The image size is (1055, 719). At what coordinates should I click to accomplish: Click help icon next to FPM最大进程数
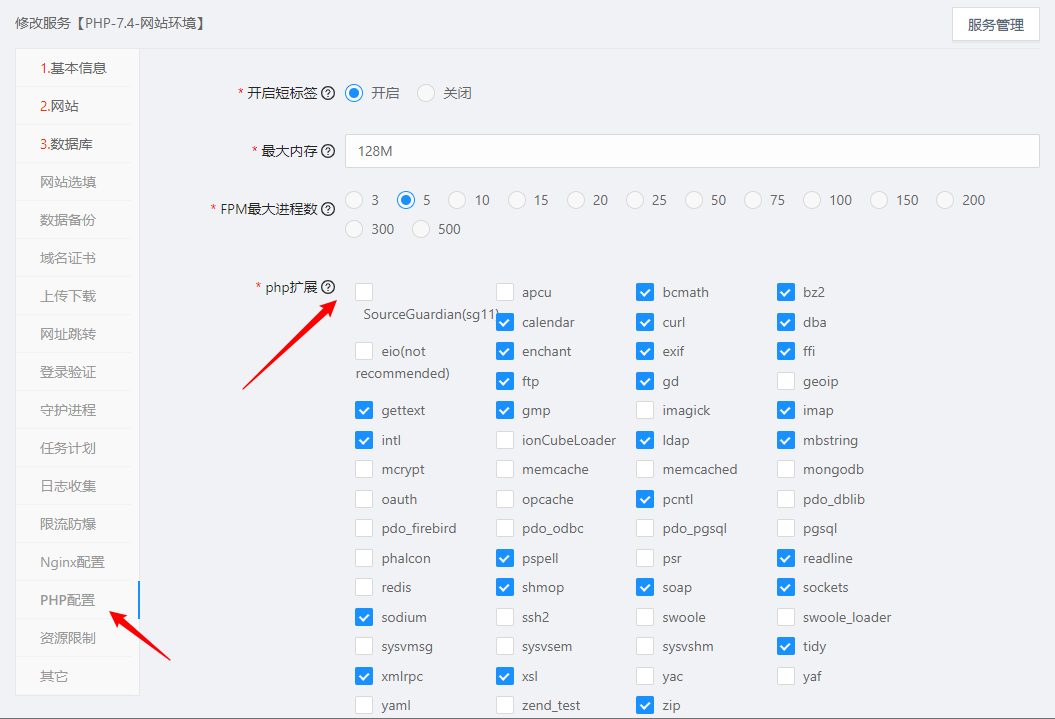328,209
